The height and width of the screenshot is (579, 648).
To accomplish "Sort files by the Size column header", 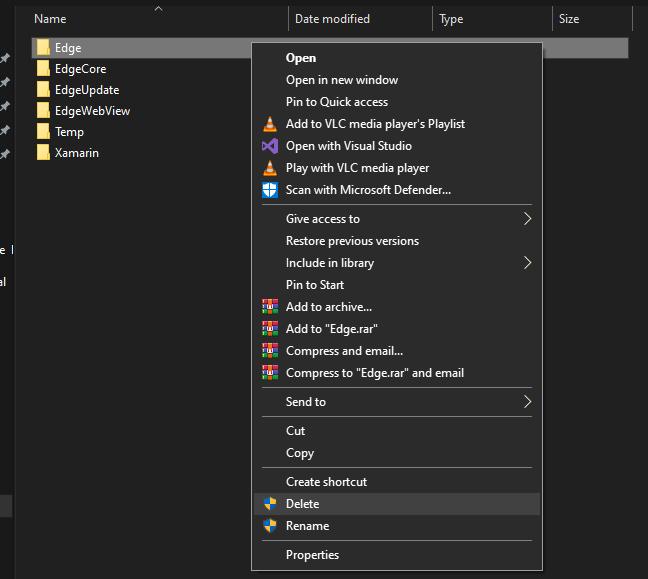I will [569, 19].
